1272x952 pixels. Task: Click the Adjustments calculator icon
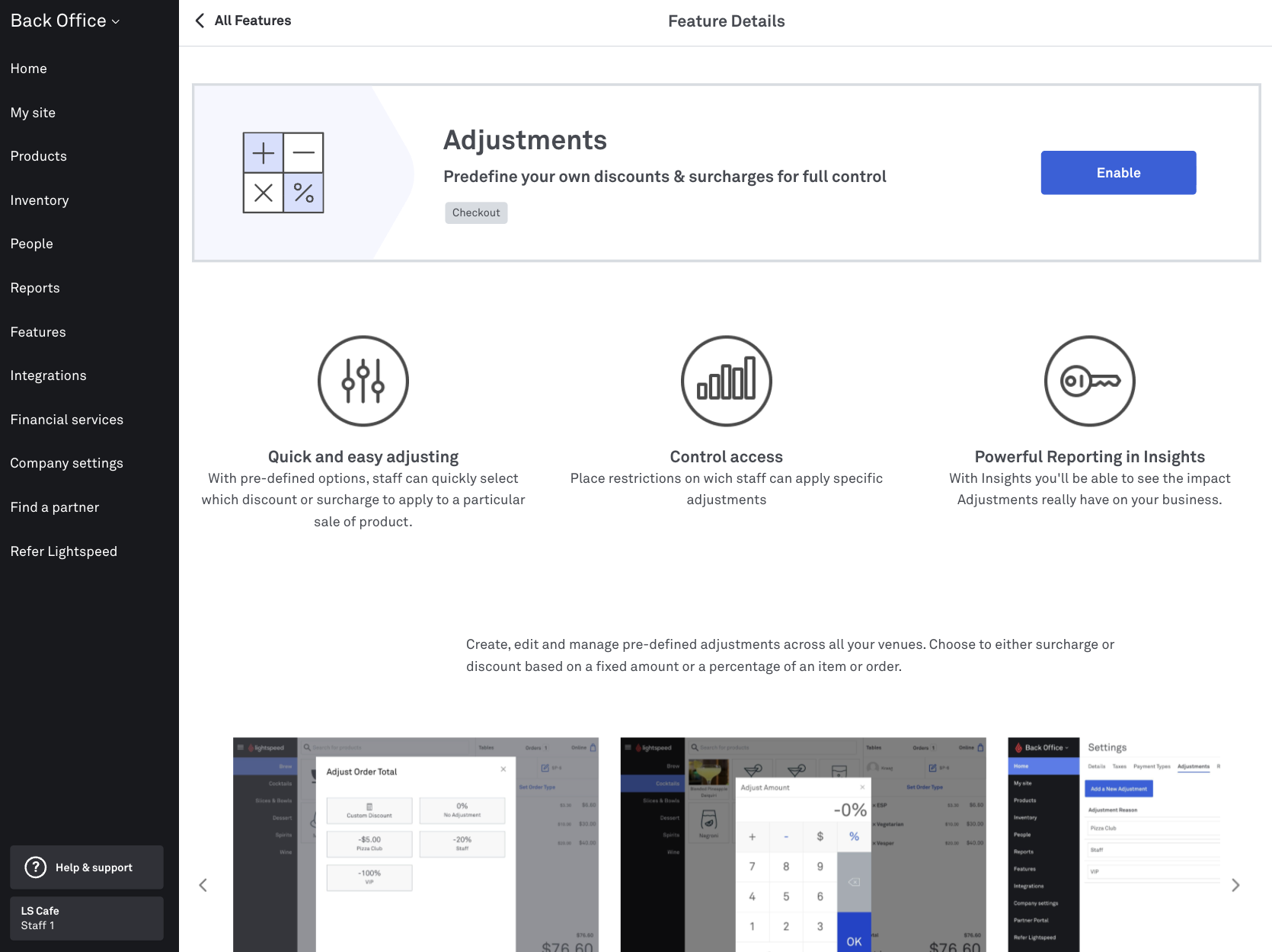pos(283,173)
